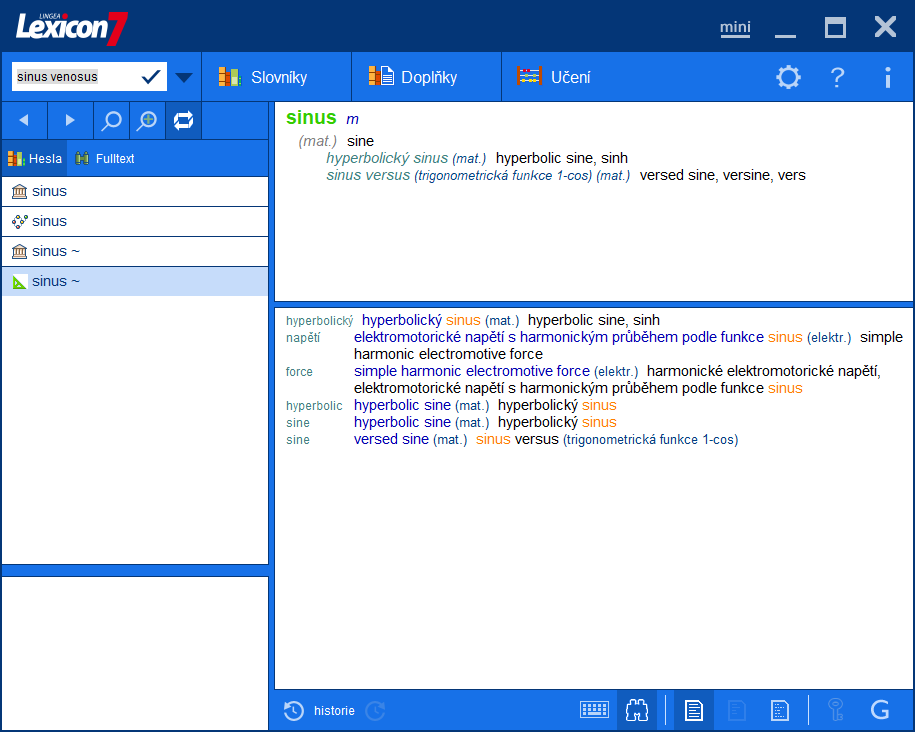The height and width of the screenshot is (732, 915).
Task: Open the on-screen keyboard icon
Action: click(x=594, y=709)
